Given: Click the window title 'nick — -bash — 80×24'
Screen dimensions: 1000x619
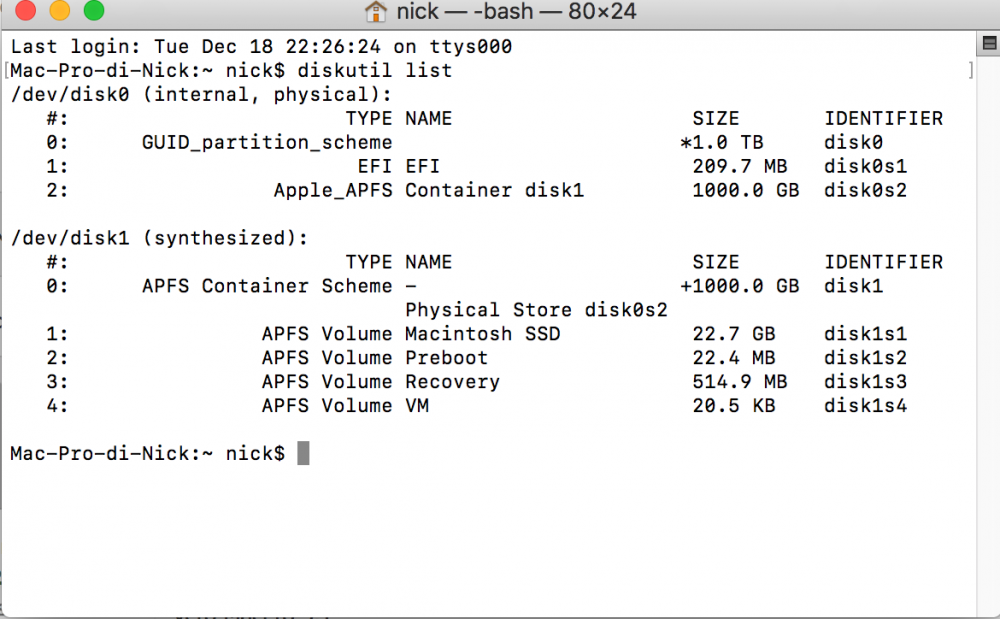Looking at the screenshot, I should click(516, 11).
